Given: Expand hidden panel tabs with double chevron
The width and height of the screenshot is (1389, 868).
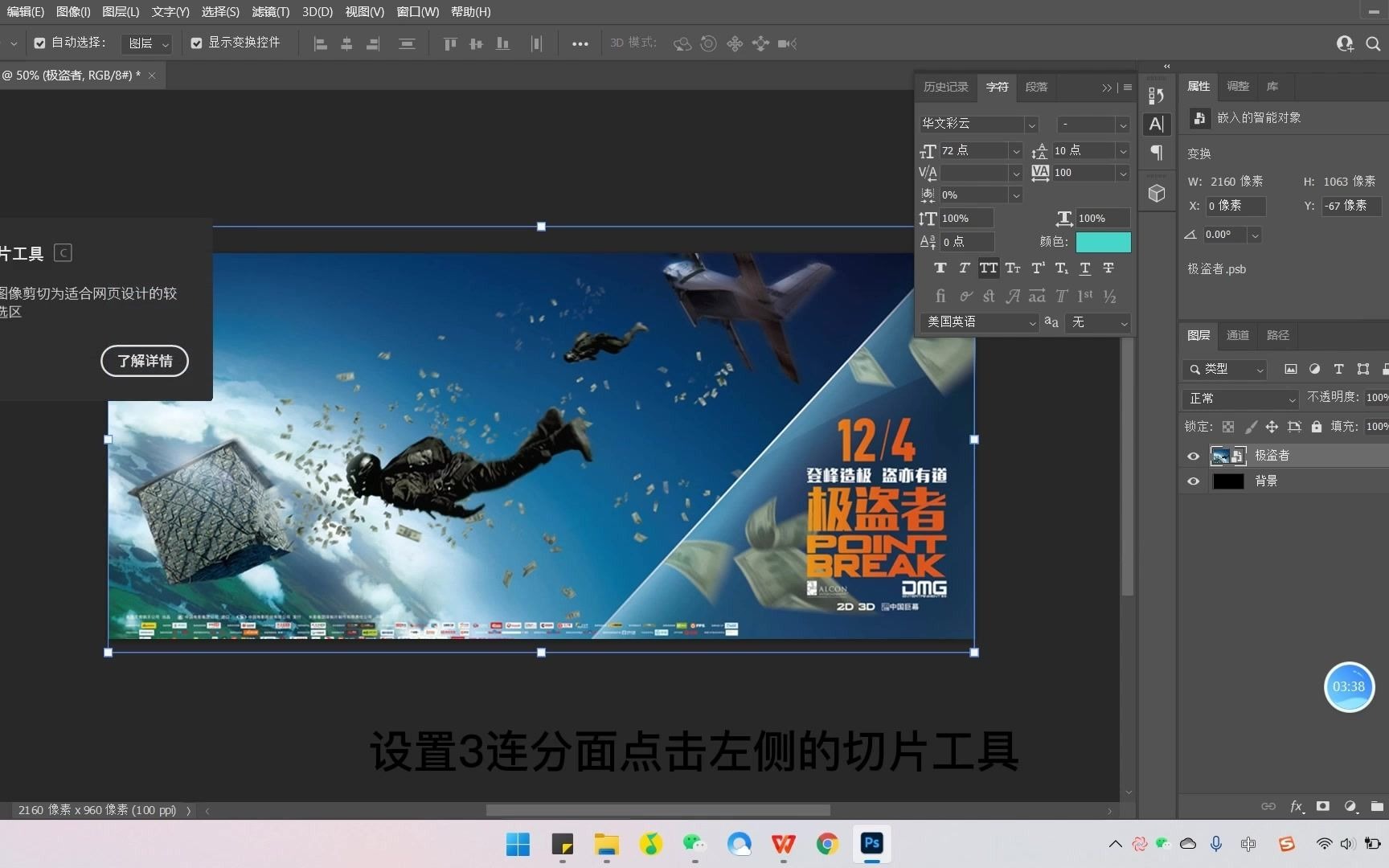Looking at the screenshot, I should click(x=1107, y=88).
